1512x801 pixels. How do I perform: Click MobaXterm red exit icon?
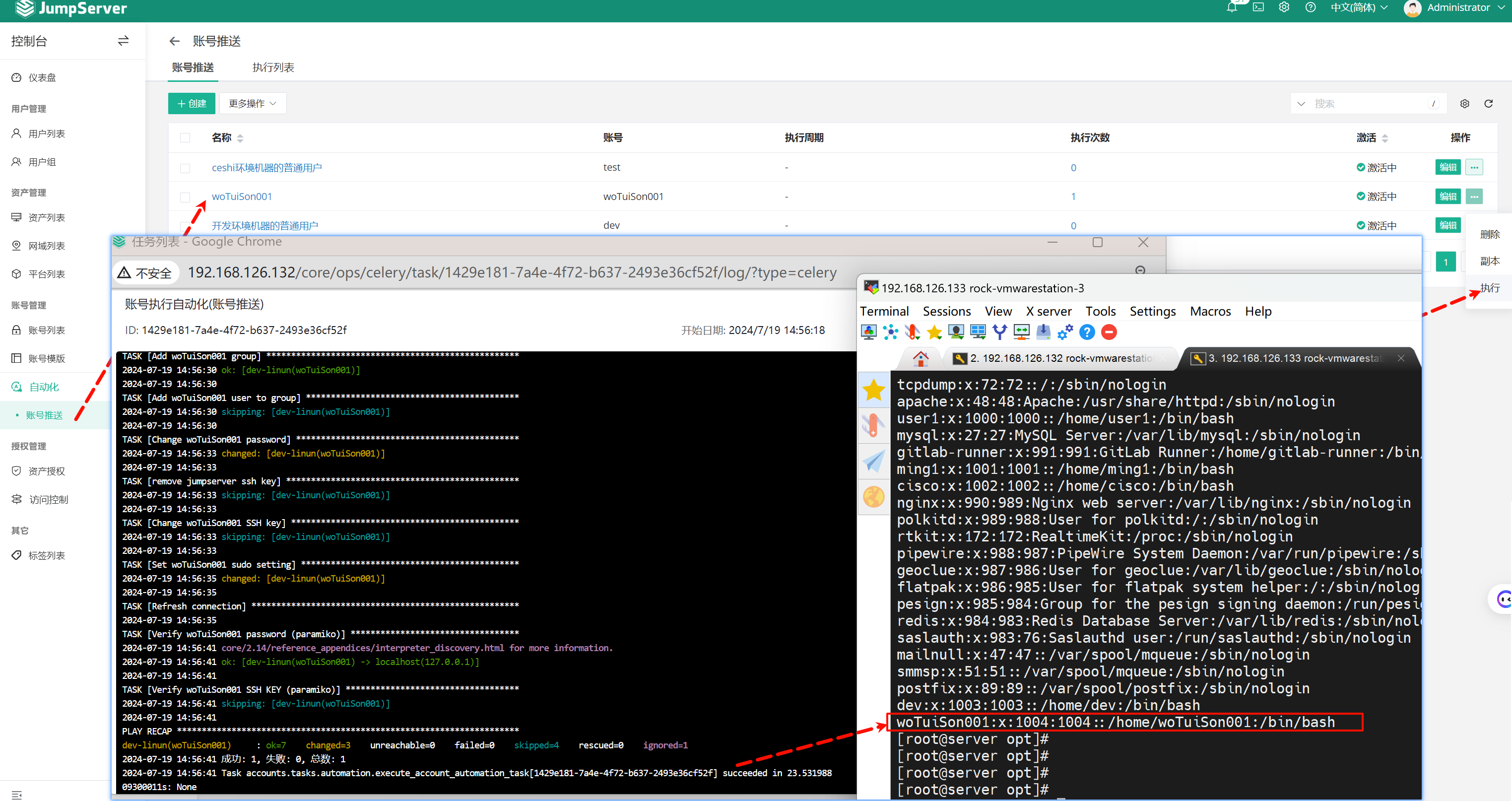pos(1109,333)
